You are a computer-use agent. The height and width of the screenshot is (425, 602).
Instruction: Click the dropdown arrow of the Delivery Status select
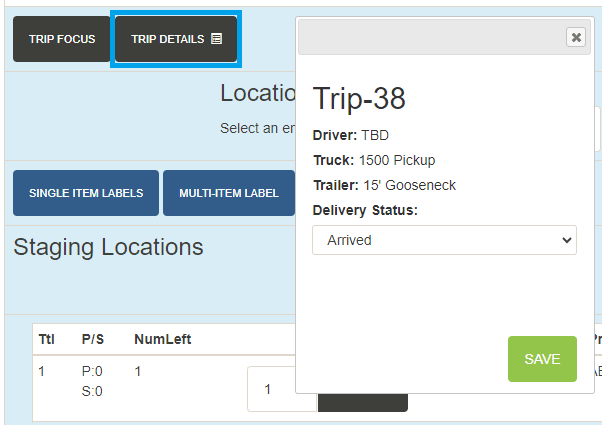click(x=567, y=240)
